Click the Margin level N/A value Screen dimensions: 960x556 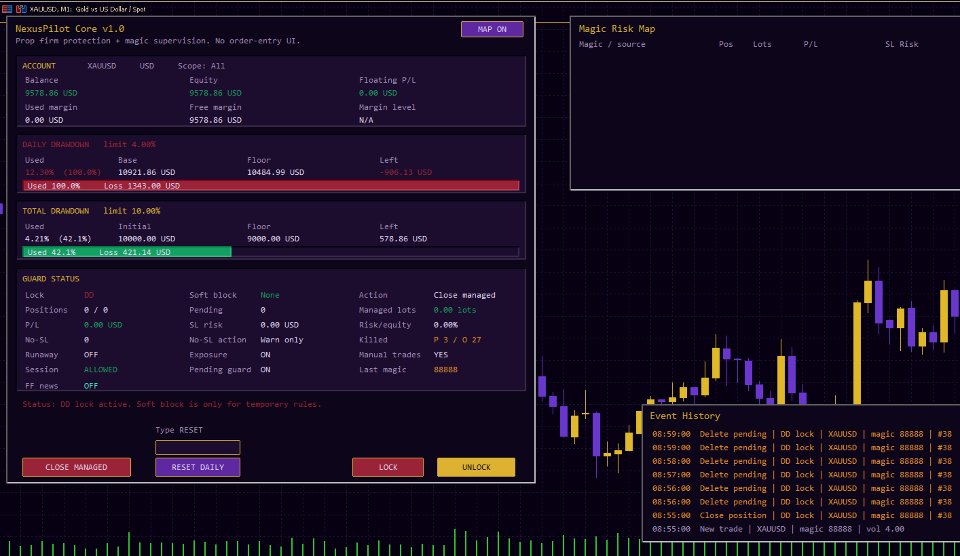click(366, 120)
